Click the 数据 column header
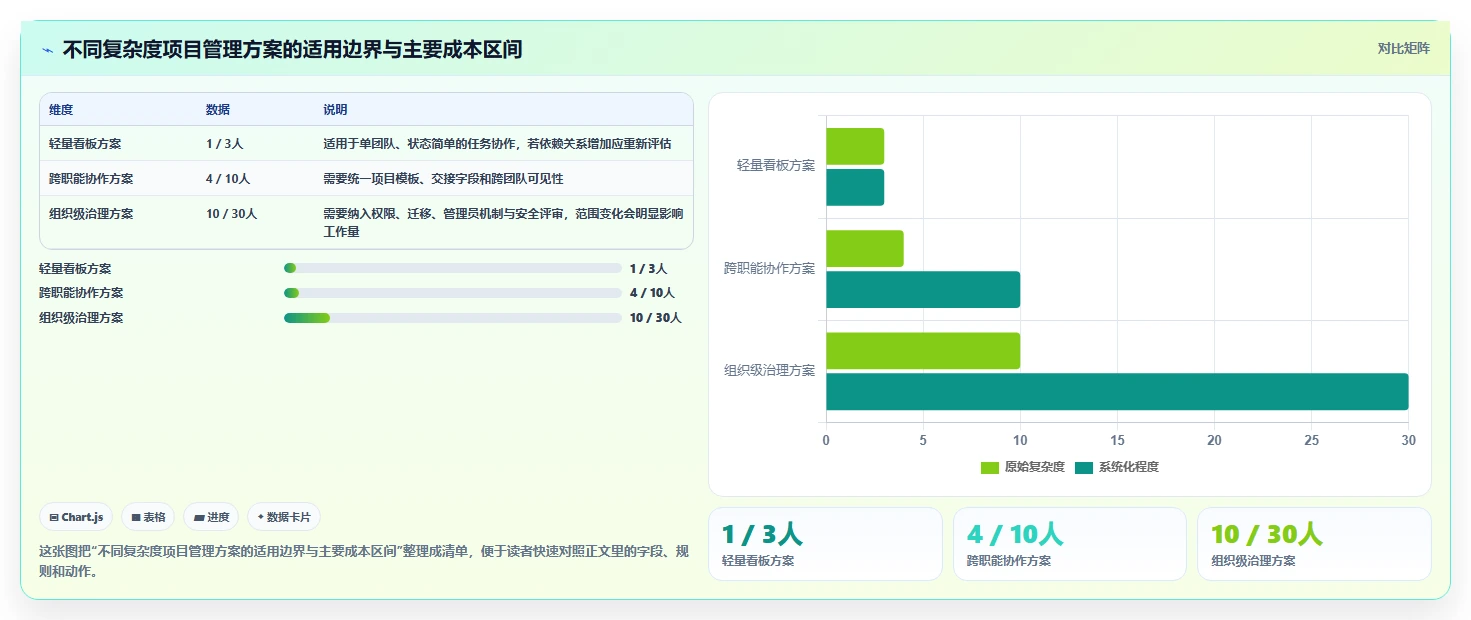Image resolution: width=1471 pixels, height=620 pixels. [218, 110]
